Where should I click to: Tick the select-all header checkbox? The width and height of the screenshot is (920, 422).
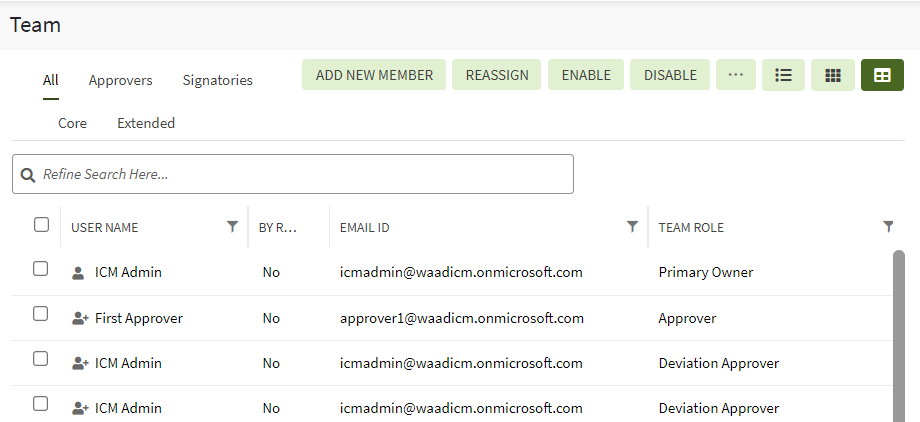pos(41,225)
